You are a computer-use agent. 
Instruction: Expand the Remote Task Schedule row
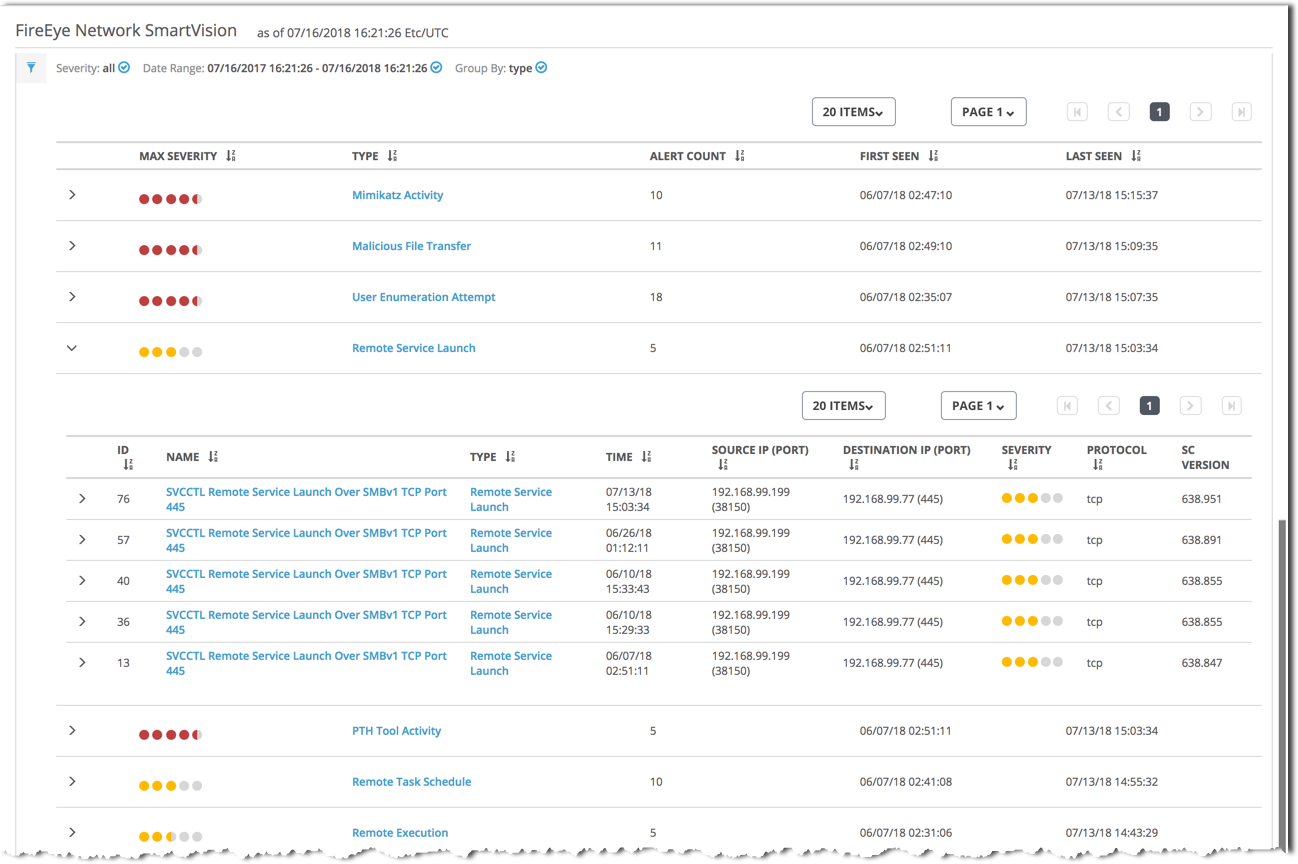tap(72, 782)
